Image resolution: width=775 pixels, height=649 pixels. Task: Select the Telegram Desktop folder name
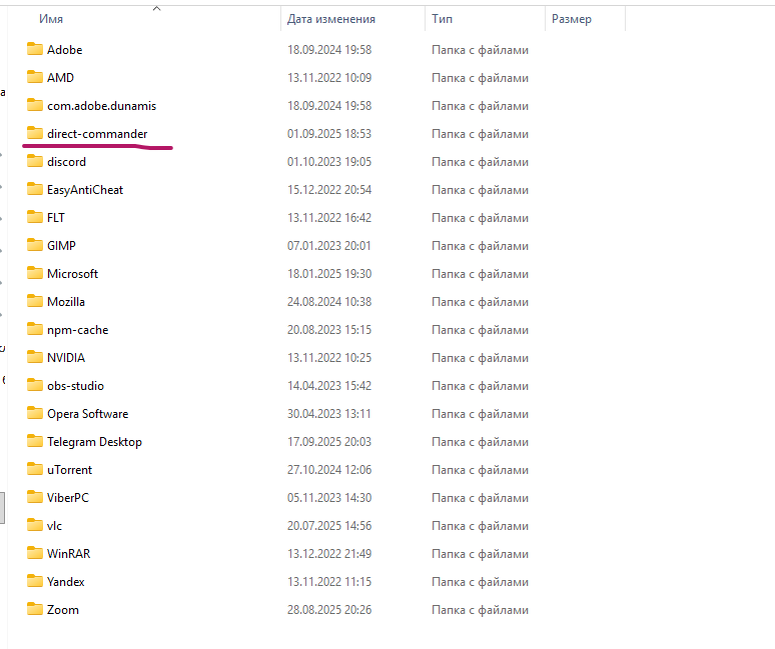(94, 442)
